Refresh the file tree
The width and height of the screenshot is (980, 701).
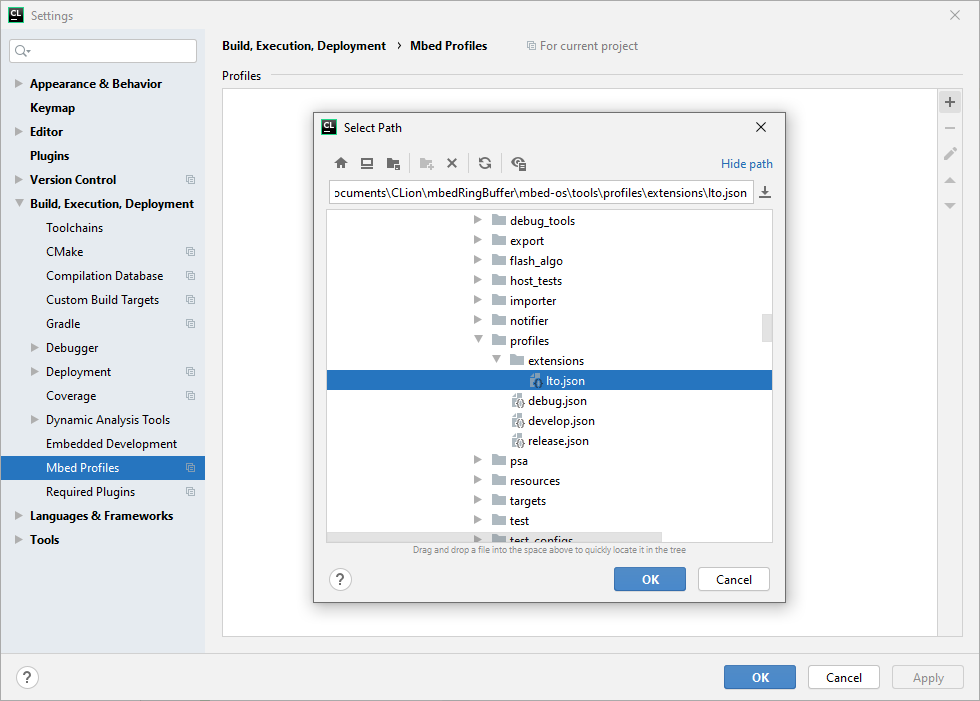coord(485,163)
